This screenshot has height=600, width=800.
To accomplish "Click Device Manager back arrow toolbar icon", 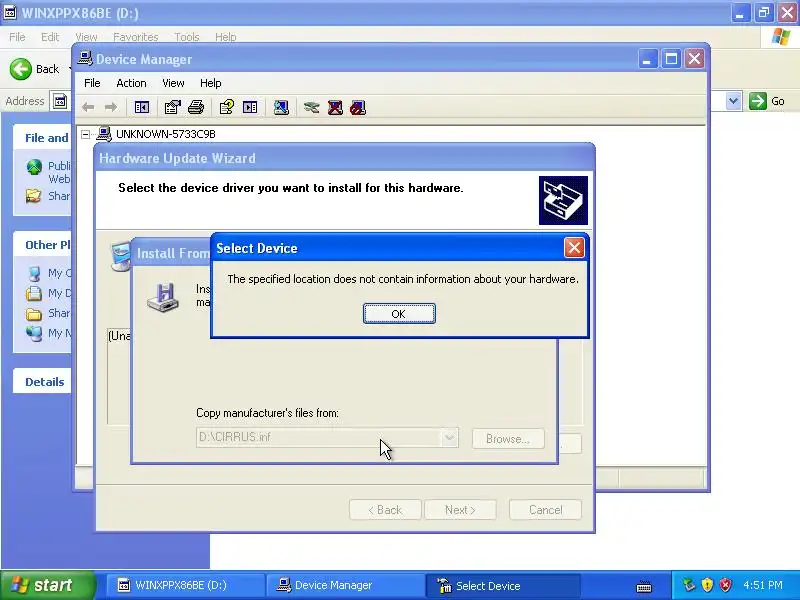I will pyautogui.click(x=88, y=107).
